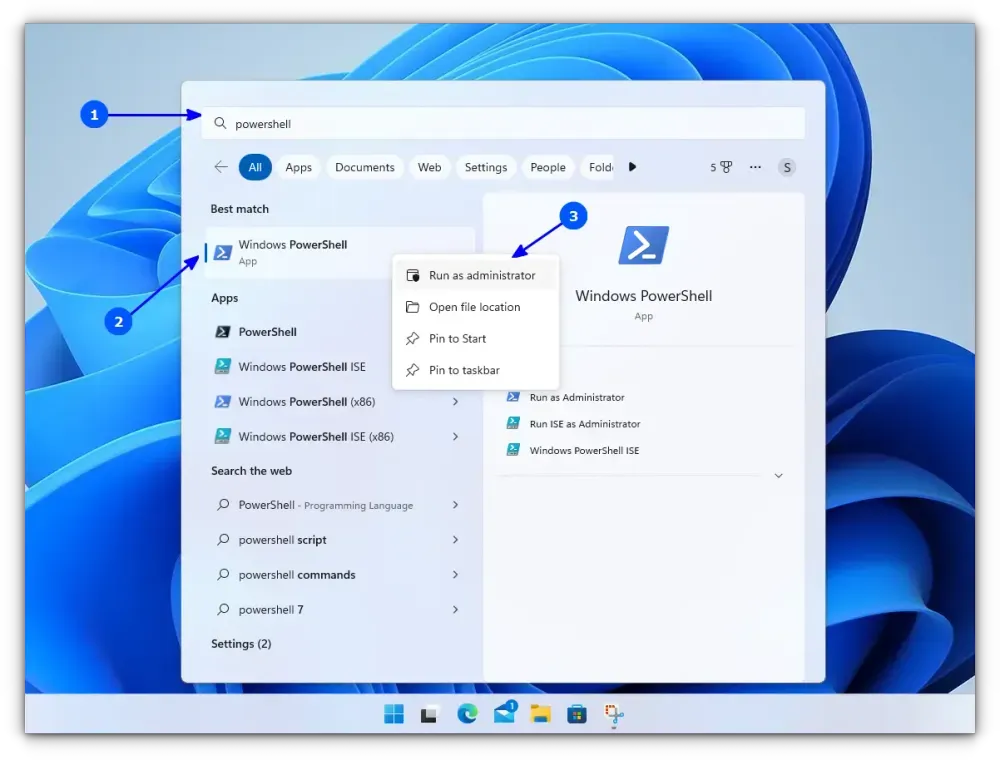
Task: Click the search magnifier icon in search box
Action: pyautogui.click(x=220, y=123)
